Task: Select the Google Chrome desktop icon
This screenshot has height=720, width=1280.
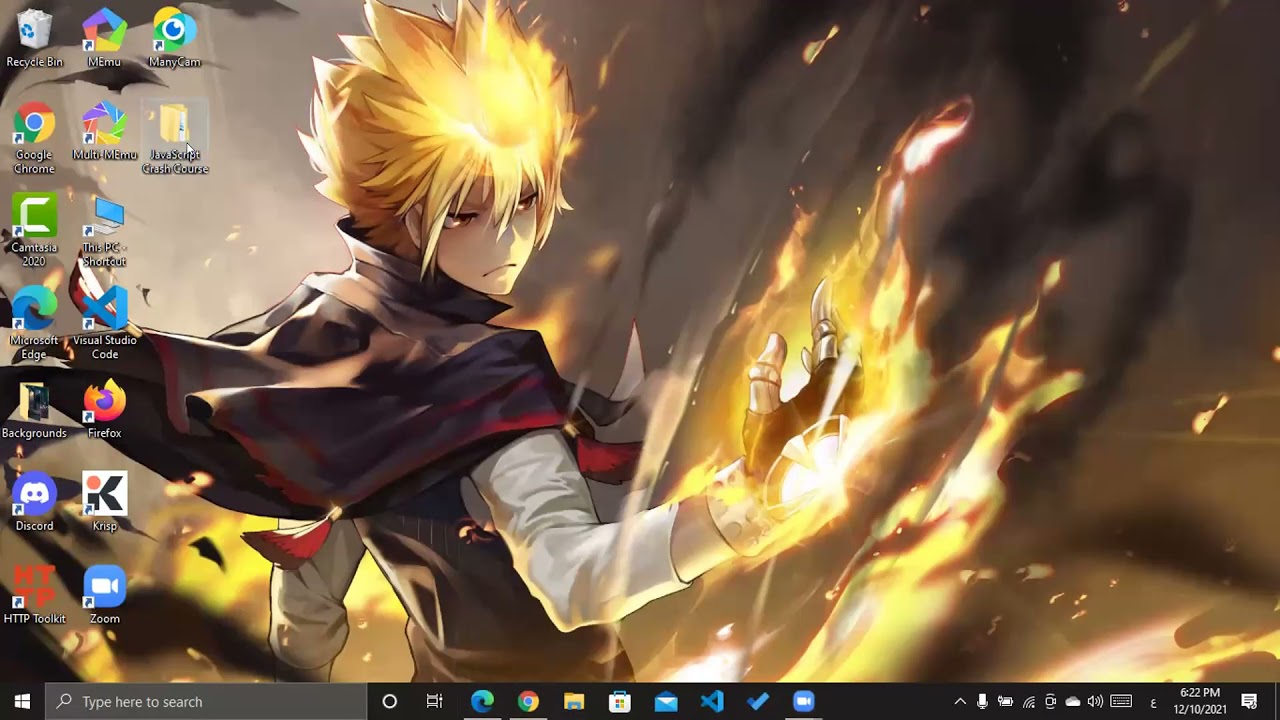Action: coord(34,139)
